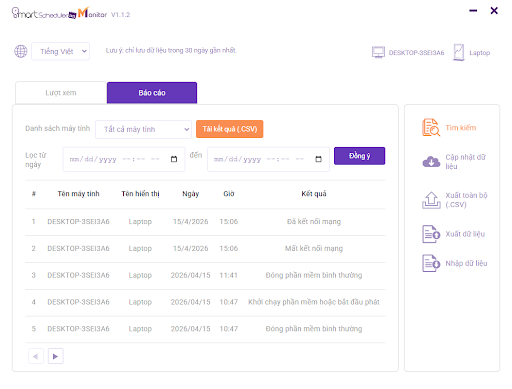The width and height of the screenshot is (512, 389).
Task: Click the laptop chart icon
Action: pyautogui.click(x=459, y=52)
